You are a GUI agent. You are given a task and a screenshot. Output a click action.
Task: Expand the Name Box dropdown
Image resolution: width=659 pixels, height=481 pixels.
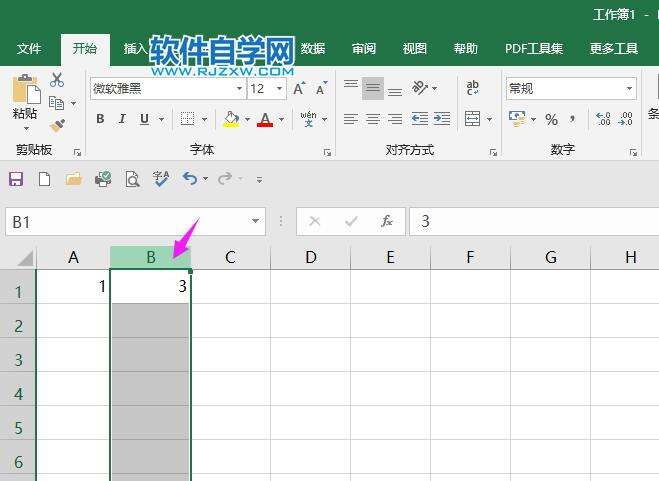pos(255,221)
